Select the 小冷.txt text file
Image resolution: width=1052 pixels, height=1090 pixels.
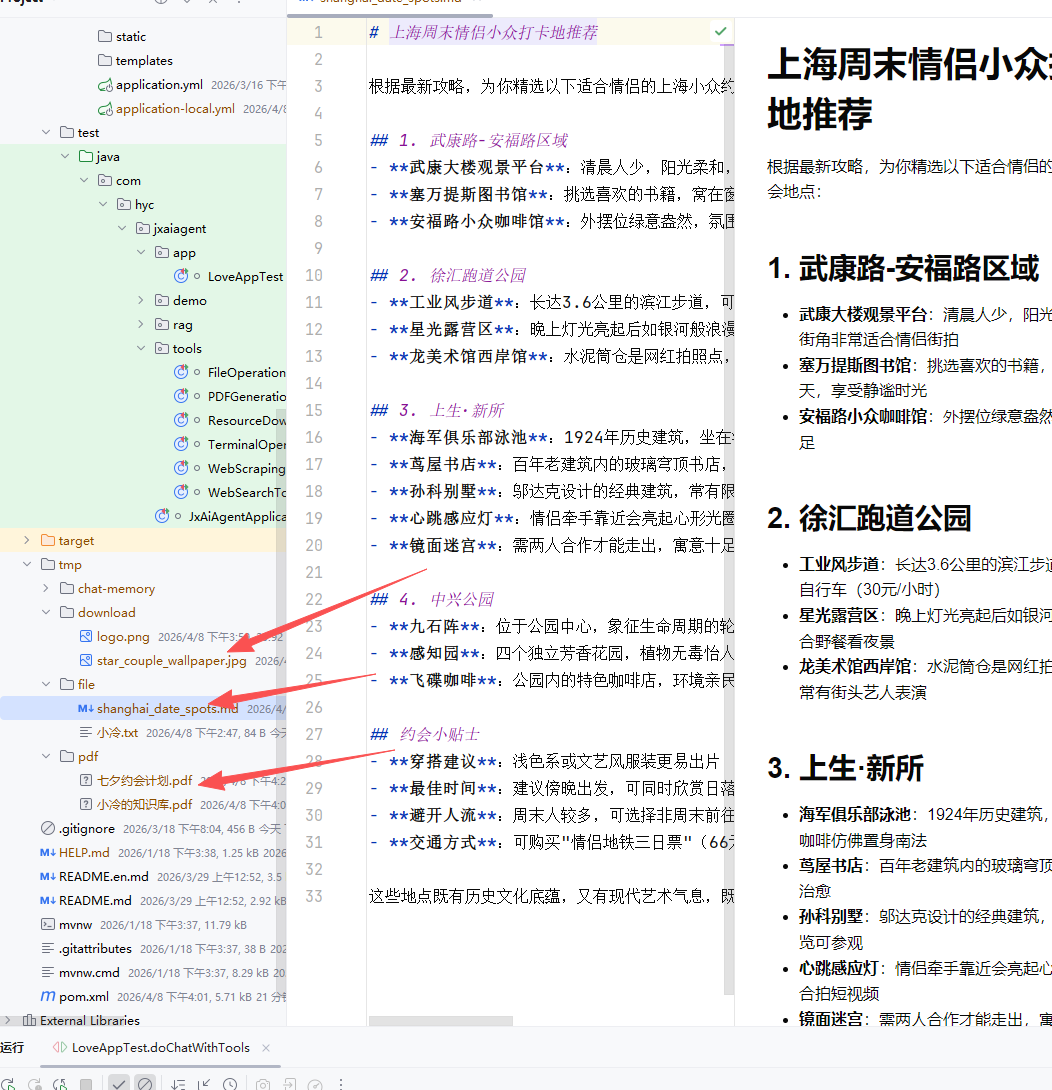117,733
